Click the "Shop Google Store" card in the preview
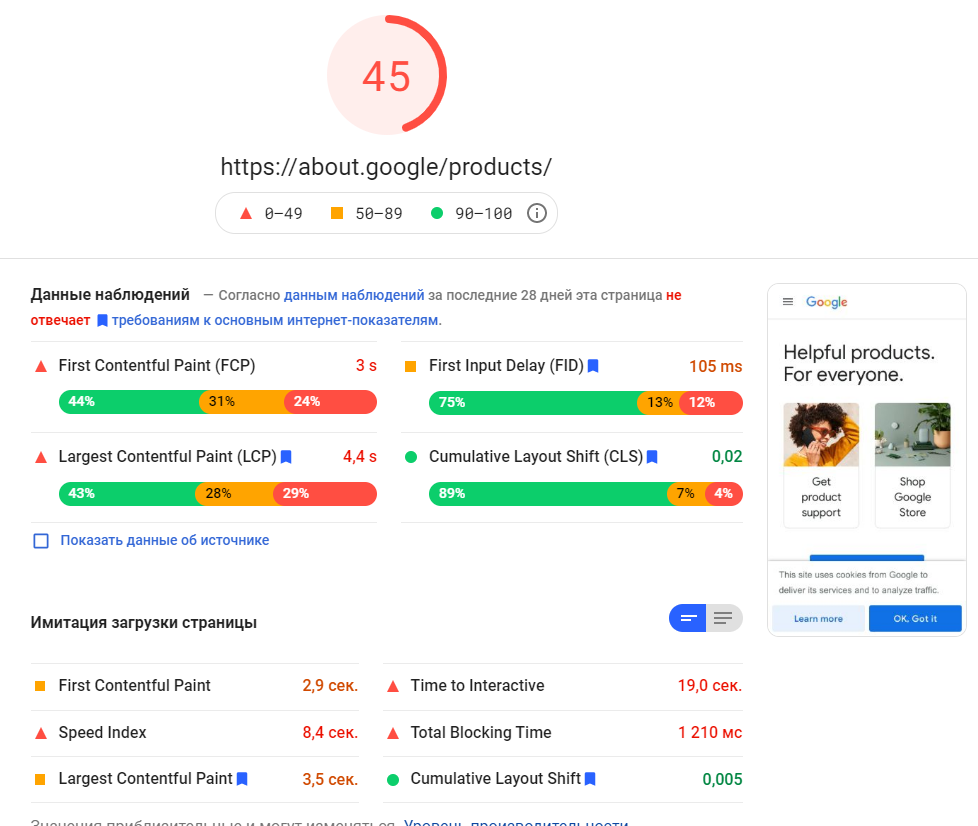Screen dimensions: 978x826 913,465
